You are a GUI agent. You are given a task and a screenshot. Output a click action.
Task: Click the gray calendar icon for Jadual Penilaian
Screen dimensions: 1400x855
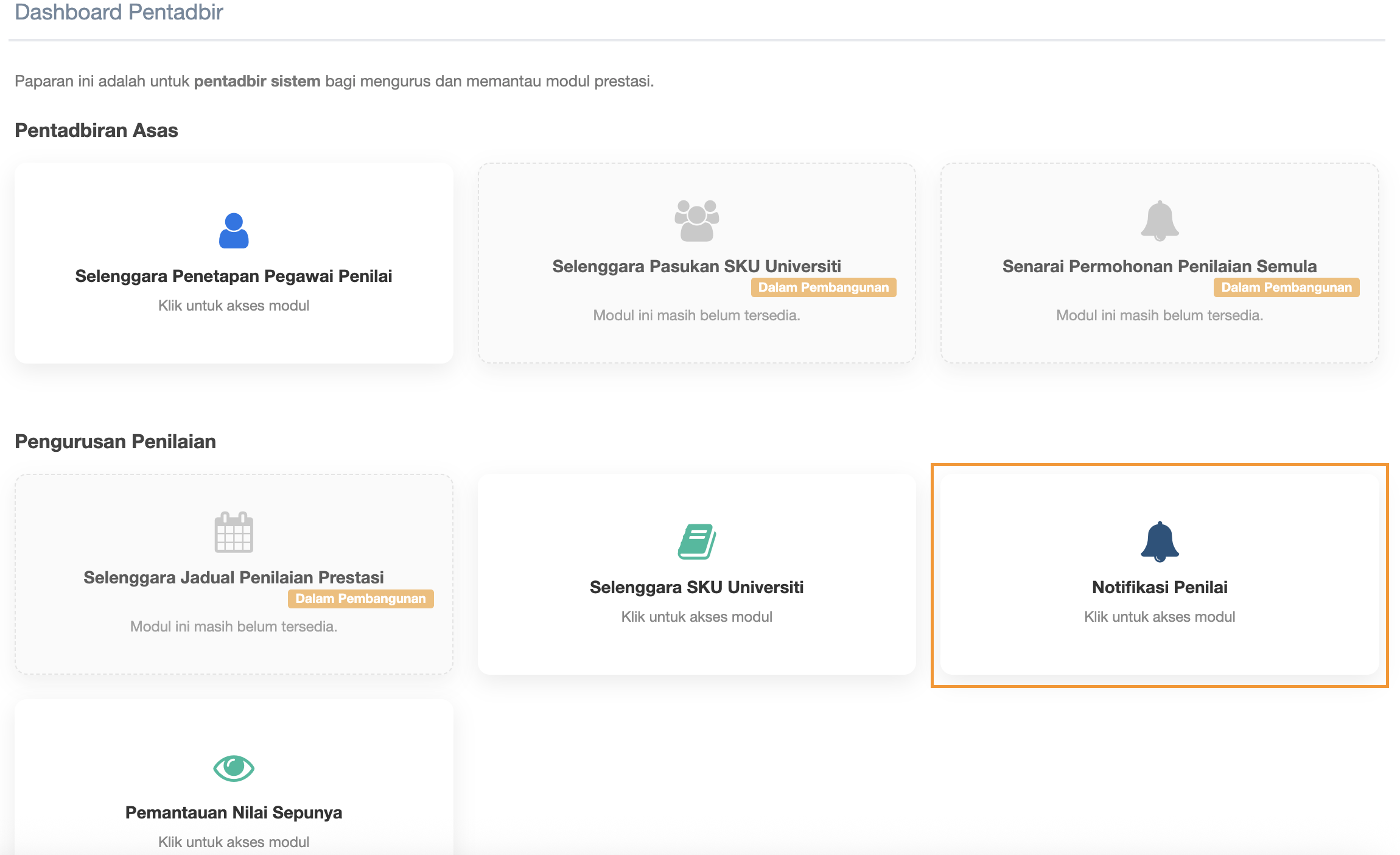pyautogui.click(x=234, y=532)
